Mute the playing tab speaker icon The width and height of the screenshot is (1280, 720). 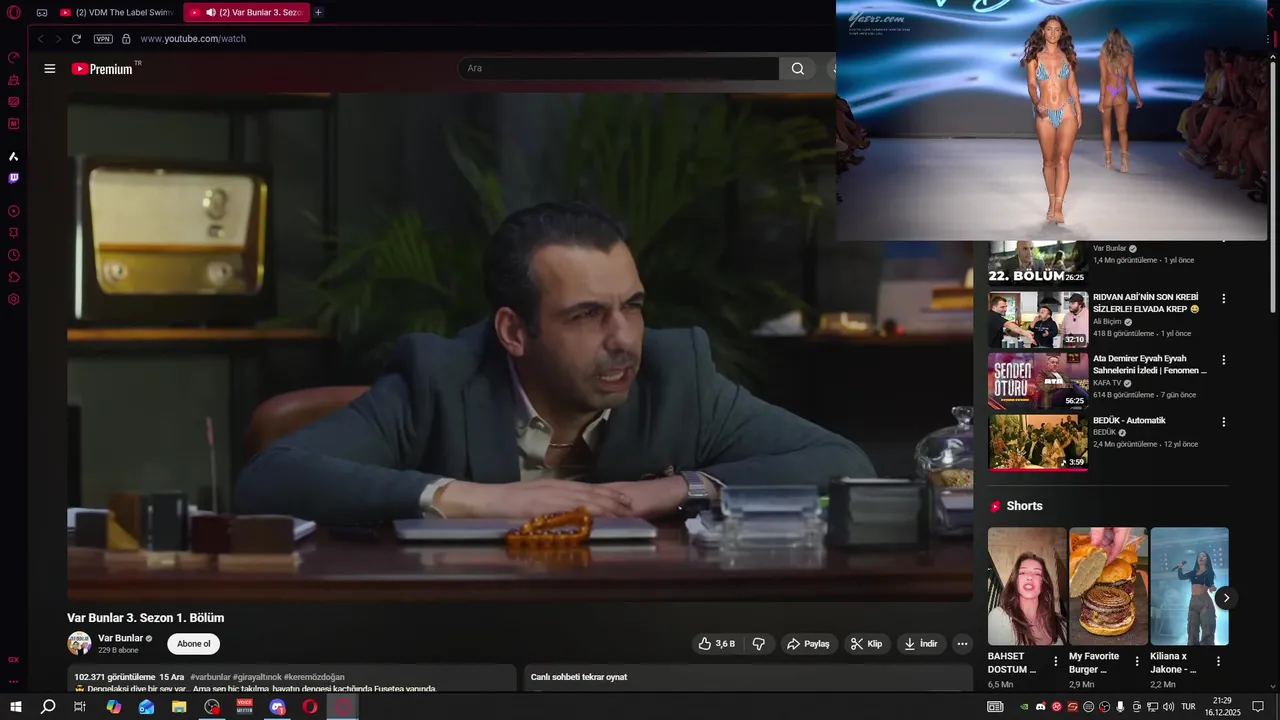211,13
